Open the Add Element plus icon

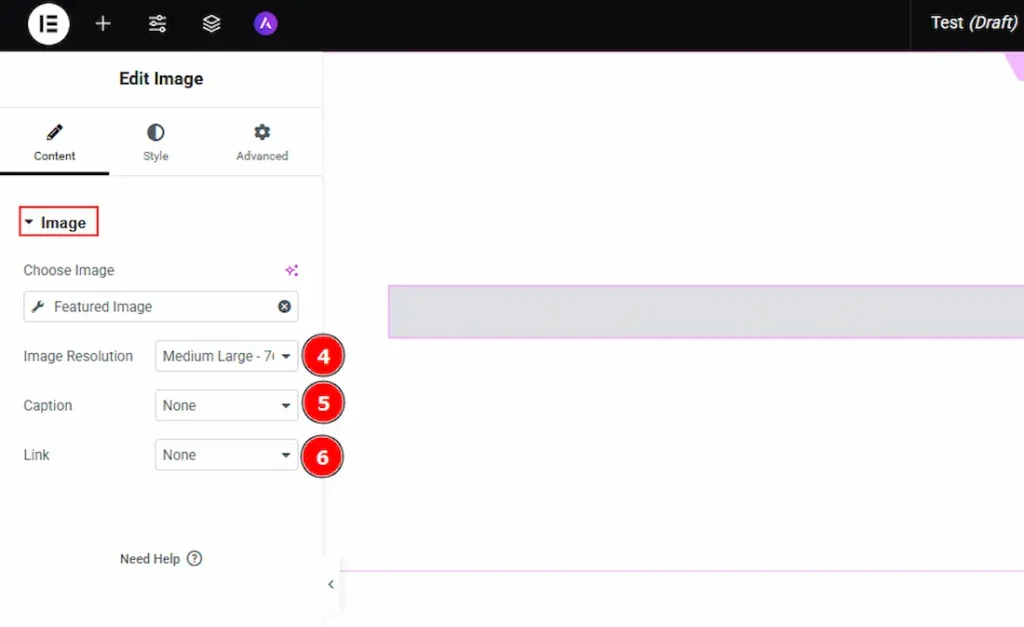tap(103, 23)
